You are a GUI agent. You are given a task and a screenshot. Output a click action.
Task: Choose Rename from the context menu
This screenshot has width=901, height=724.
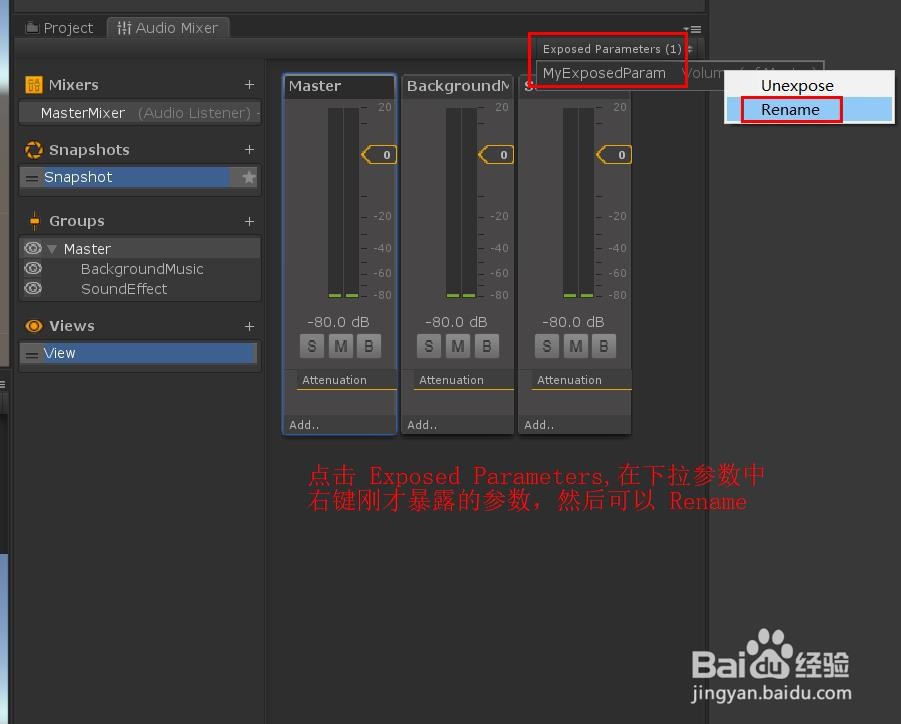coord(809,110)
